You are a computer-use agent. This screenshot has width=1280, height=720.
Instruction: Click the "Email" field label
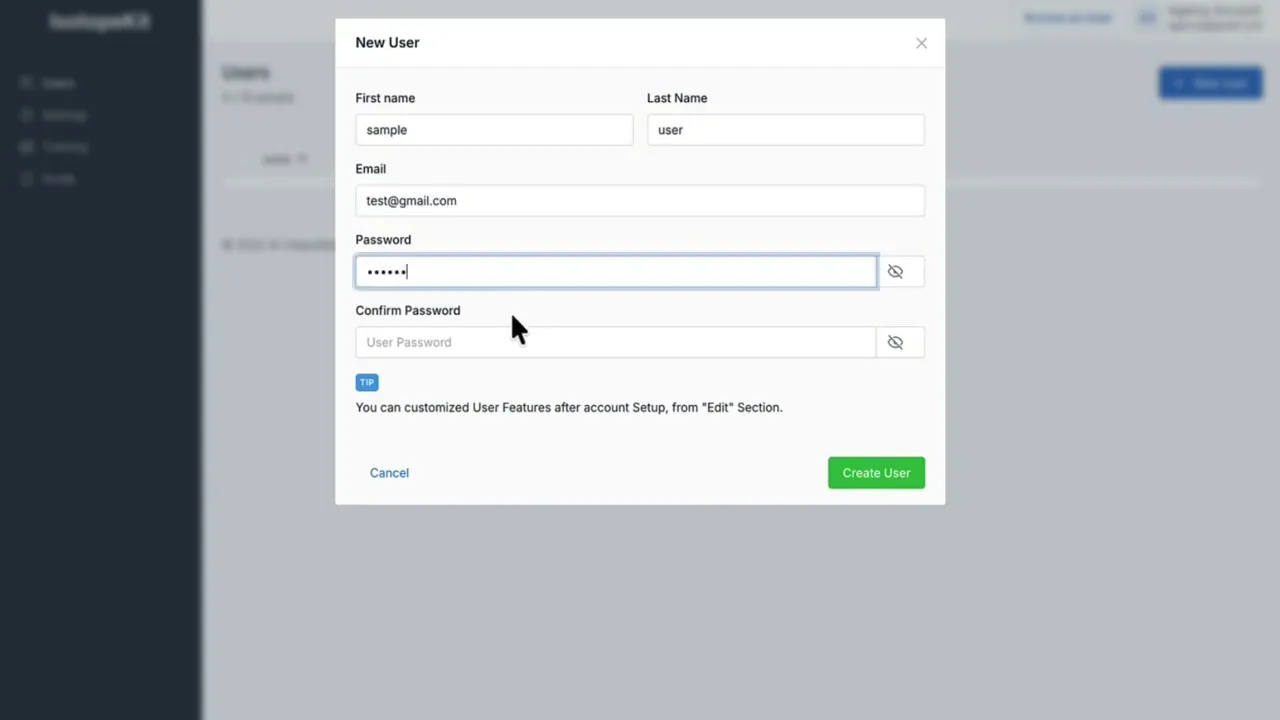371,169
